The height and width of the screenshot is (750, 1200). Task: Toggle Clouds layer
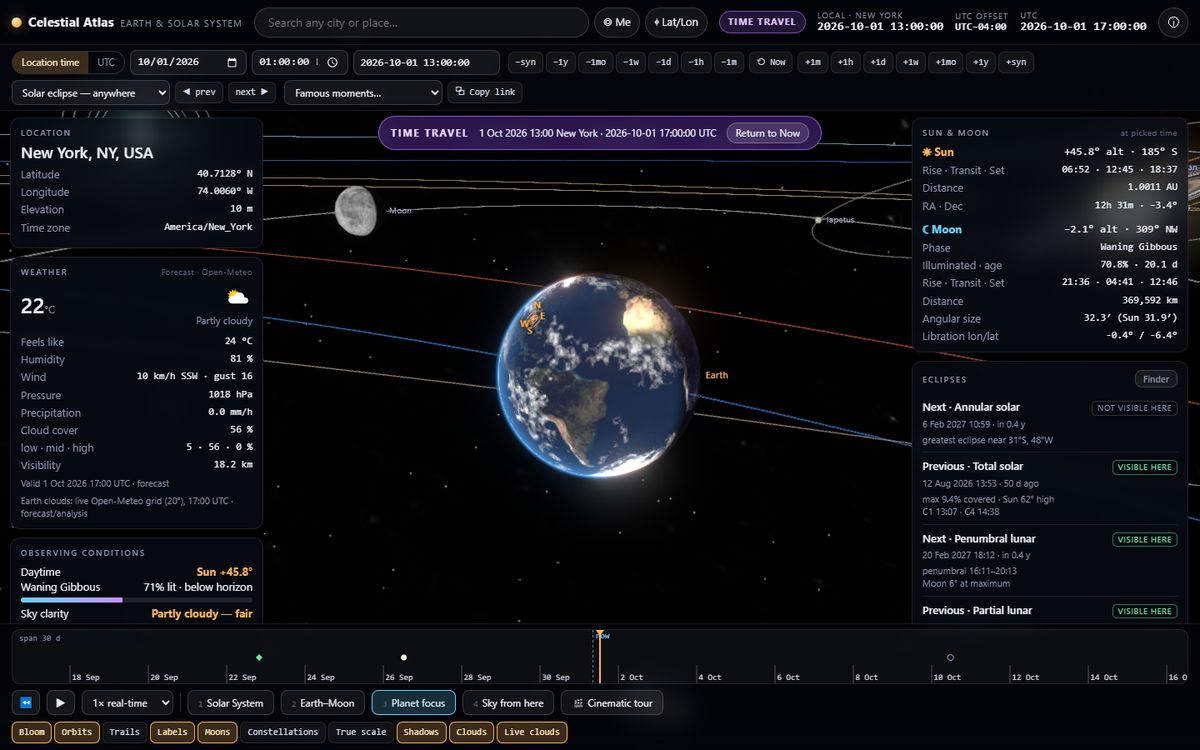[x=472, y=732]
